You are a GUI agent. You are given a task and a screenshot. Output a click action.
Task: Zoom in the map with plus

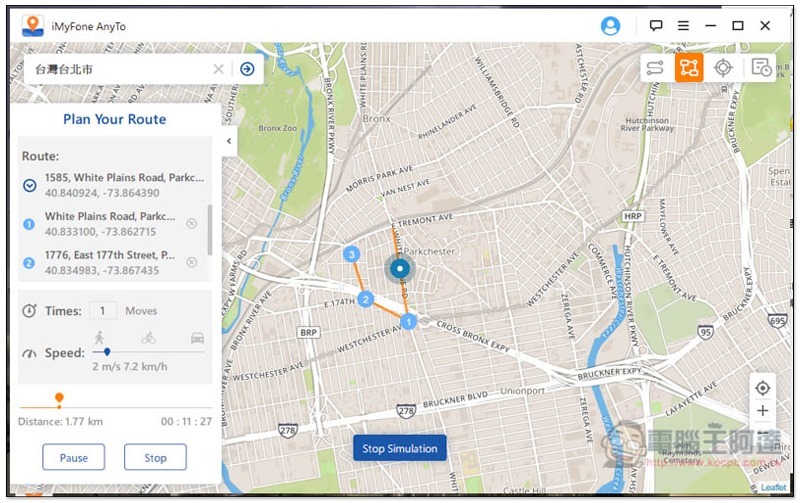click(x=762, y=411)
